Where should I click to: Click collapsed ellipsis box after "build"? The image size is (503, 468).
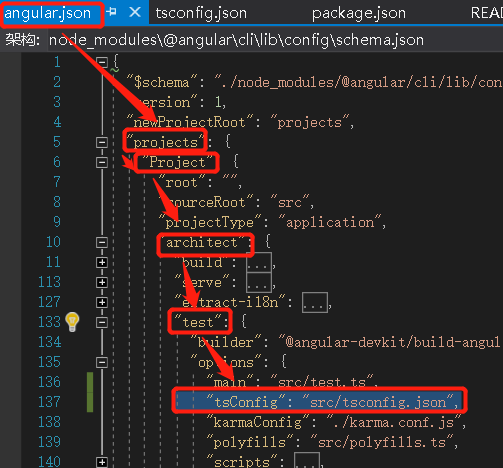tap(259, 262)
